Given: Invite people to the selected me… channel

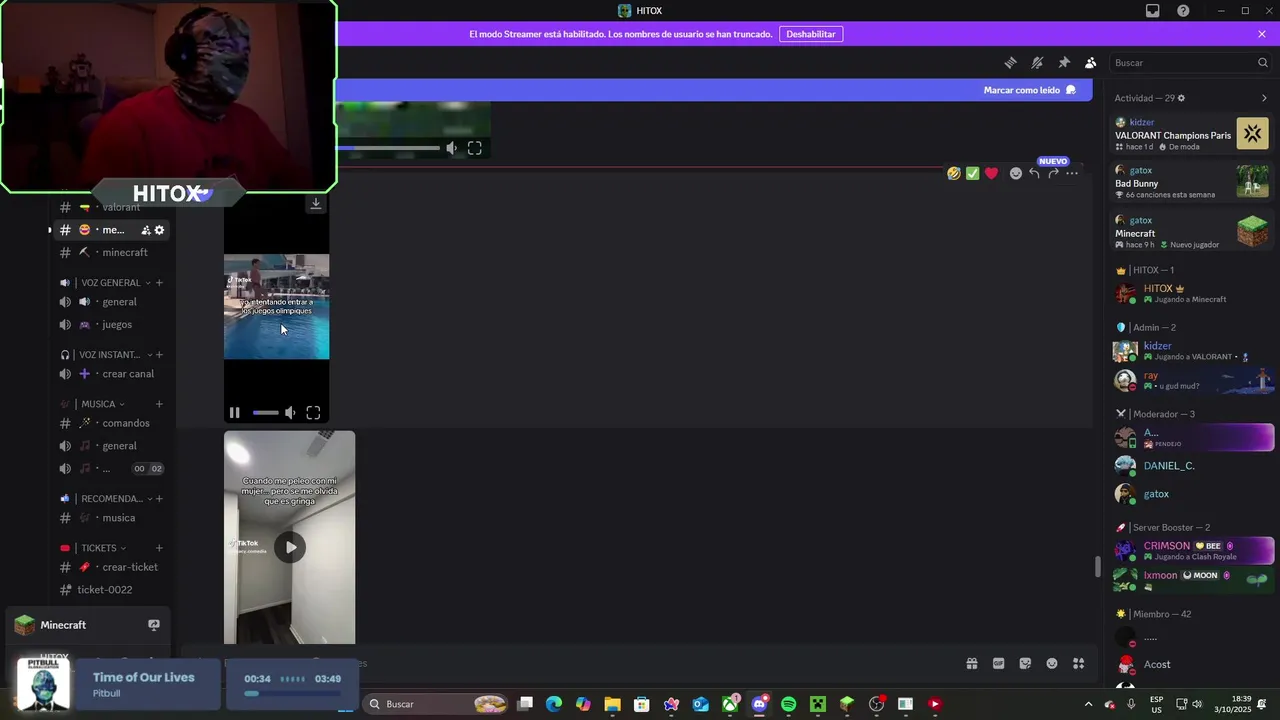Looking at the screenshot, I should tap(146, 230).
